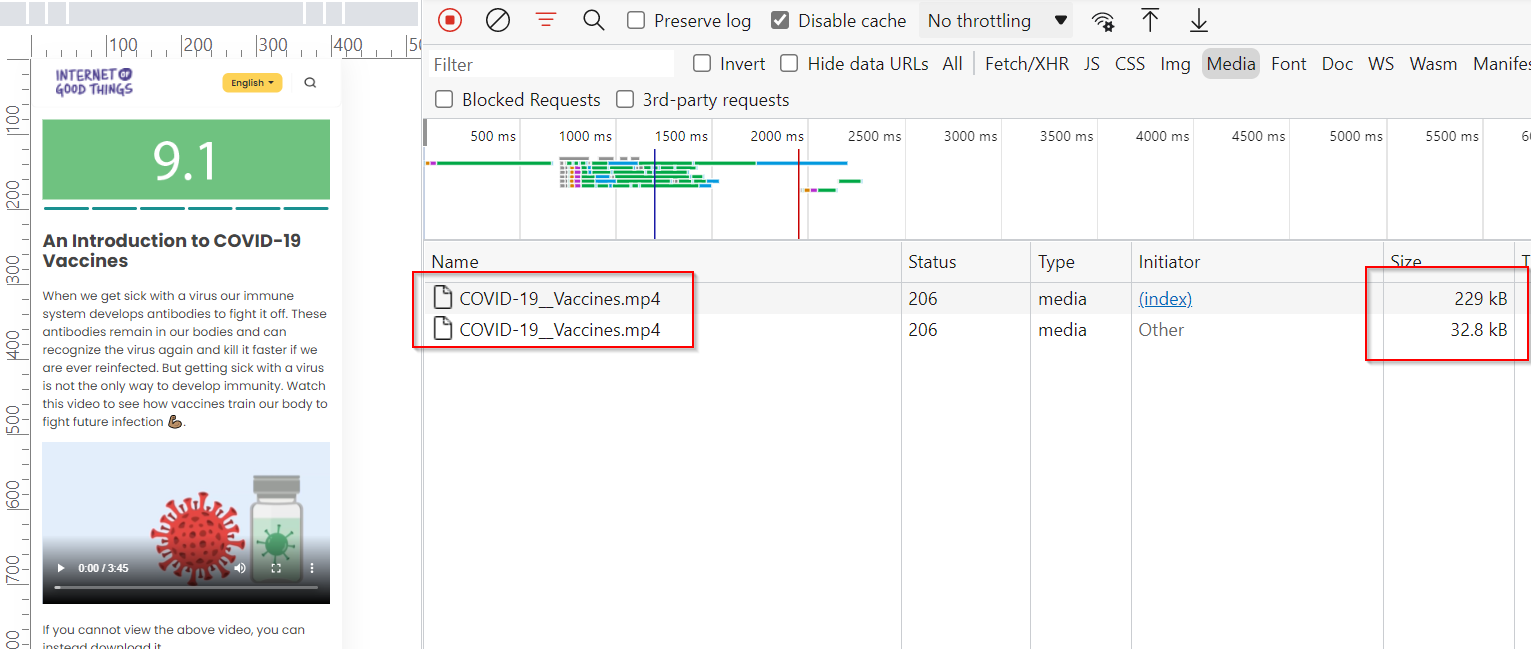Switch to the Img filter tab
Image resolution: width=1531 pixels, height=649 pixels.
pyautogui.click(x=1175, y=63)
